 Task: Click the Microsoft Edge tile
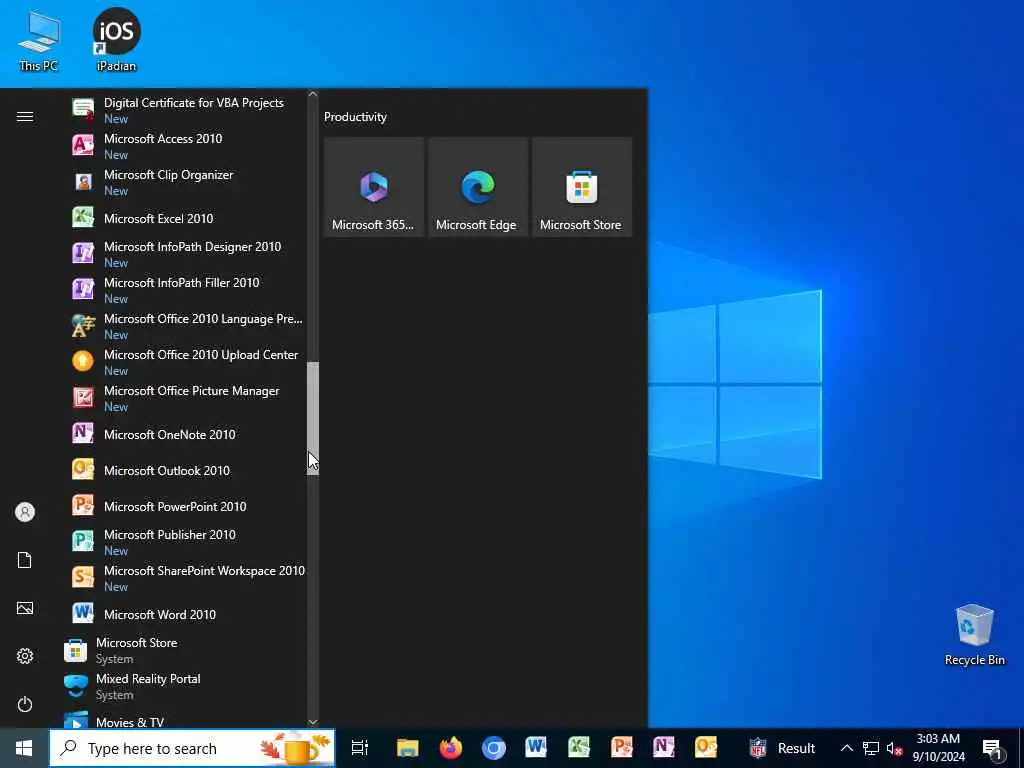coord(477,187)
